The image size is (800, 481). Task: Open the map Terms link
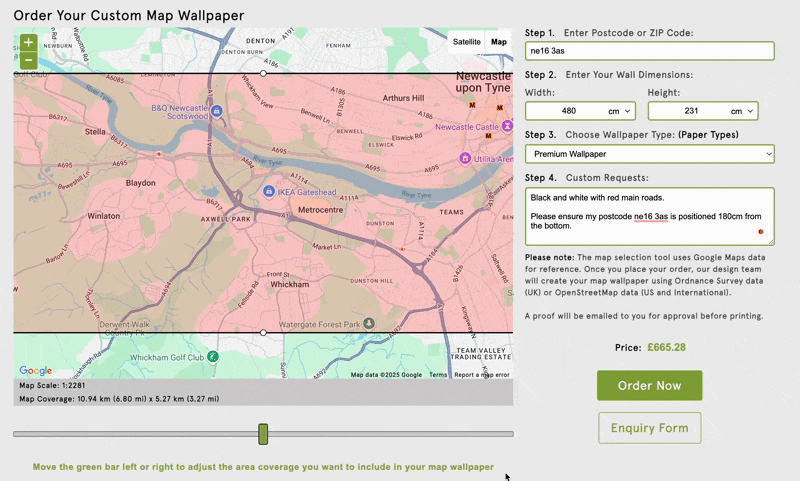pyautogui.click(x=438, y=374)
